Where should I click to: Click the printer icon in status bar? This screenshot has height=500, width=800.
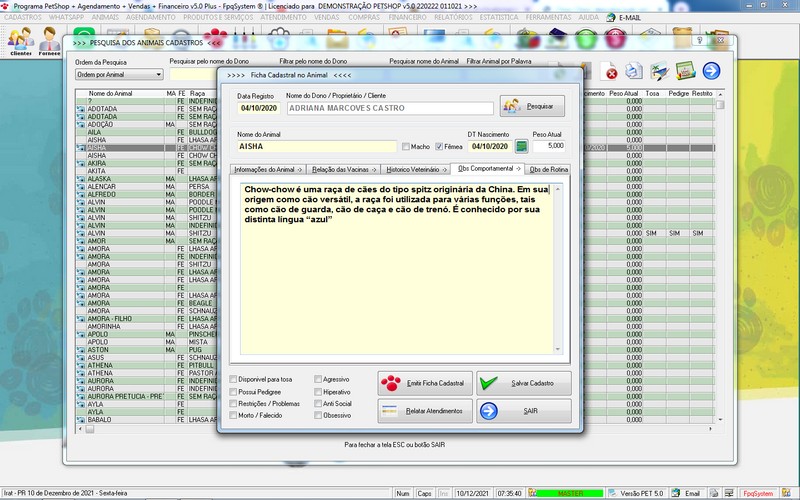(714, 493)
